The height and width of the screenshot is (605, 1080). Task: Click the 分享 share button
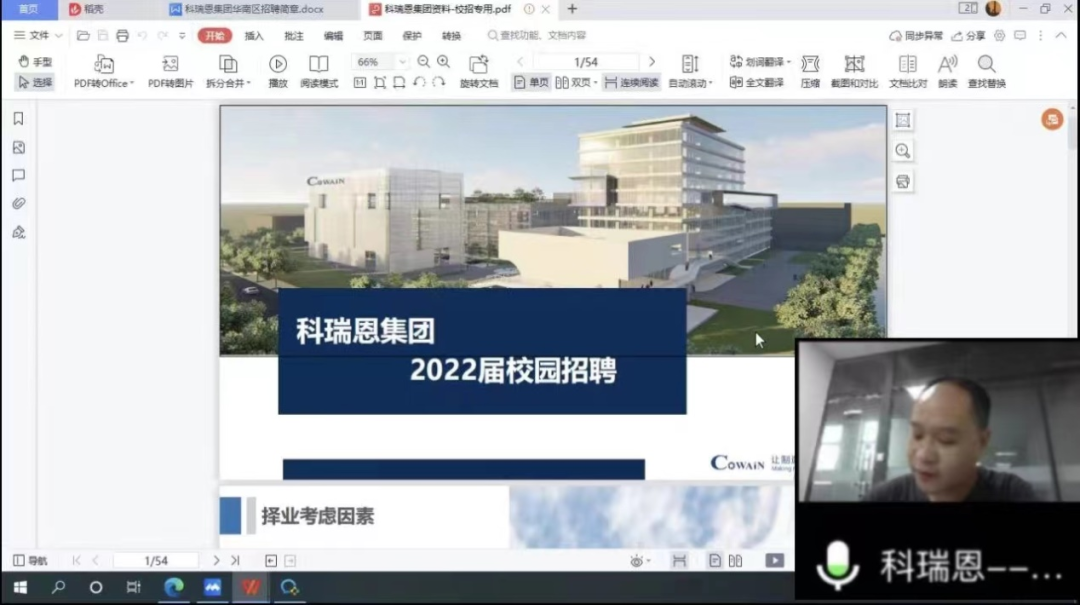coord(969,35)
